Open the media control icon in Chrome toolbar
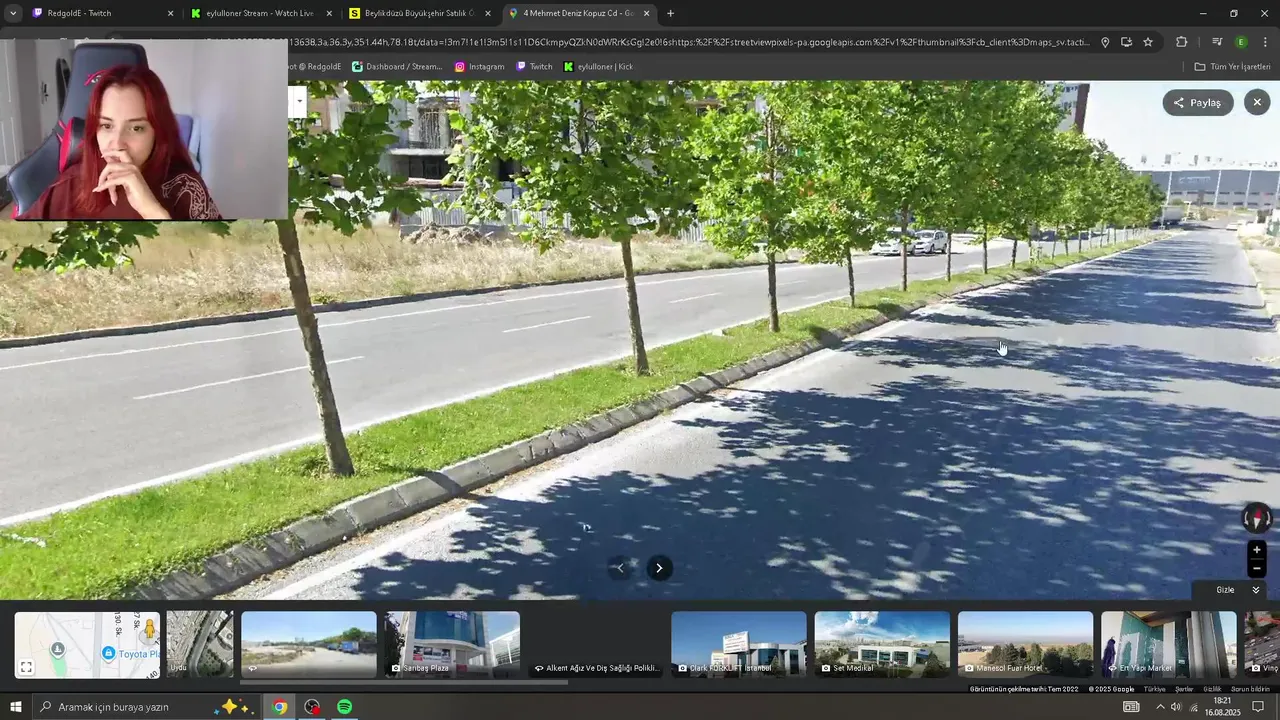Image resolution: width=1280 pixels, height=720 pixels. [1217, 42]
